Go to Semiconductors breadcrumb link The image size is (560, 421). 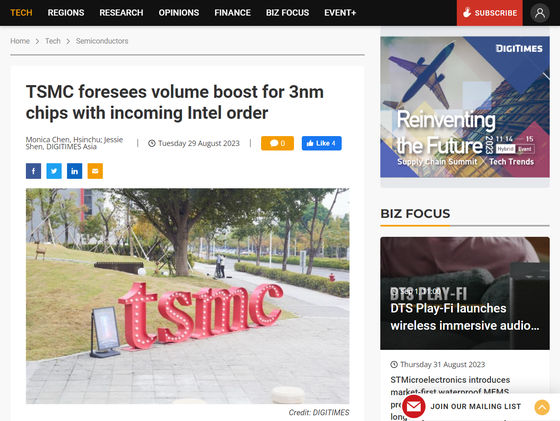102,41
